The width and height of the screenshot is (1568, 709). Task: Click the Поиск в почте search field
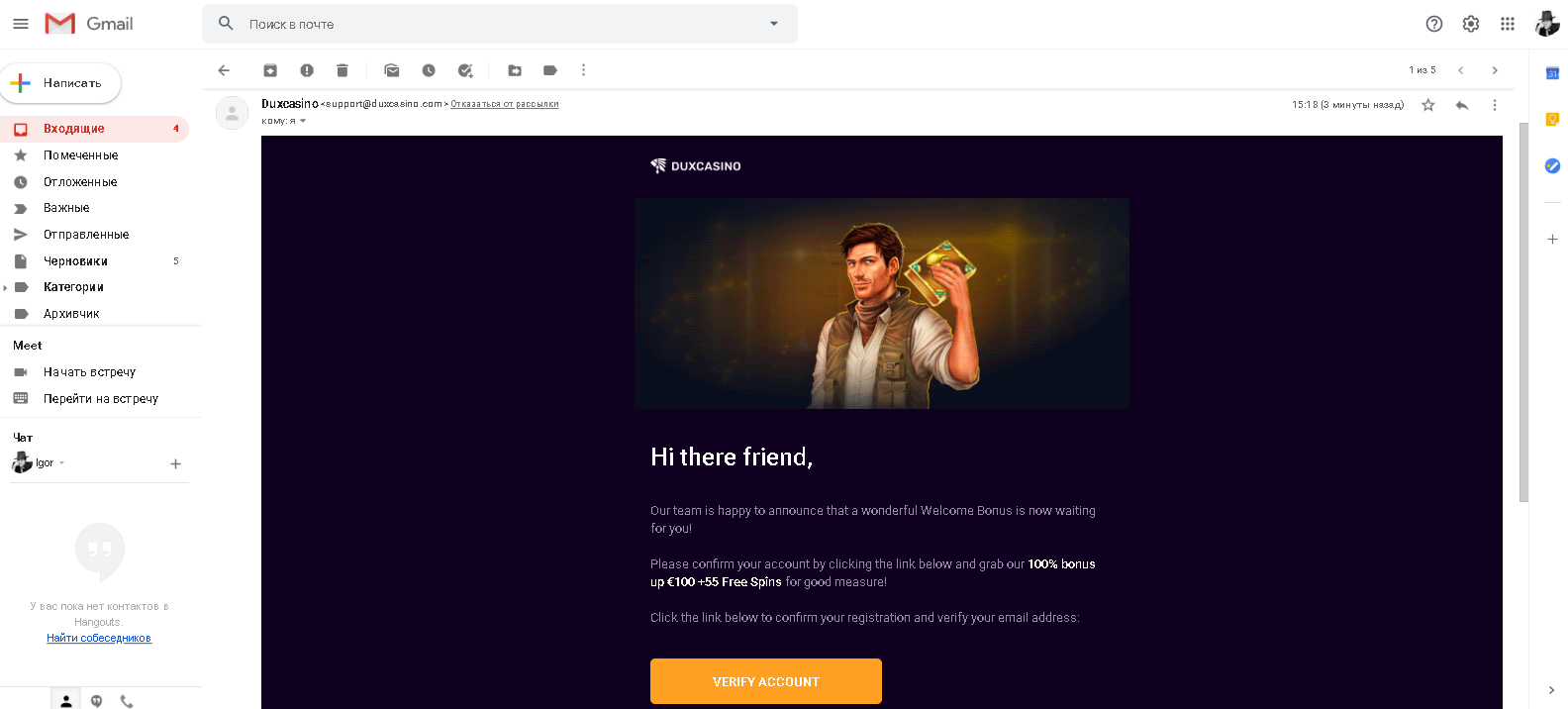[x=495, y=24]
